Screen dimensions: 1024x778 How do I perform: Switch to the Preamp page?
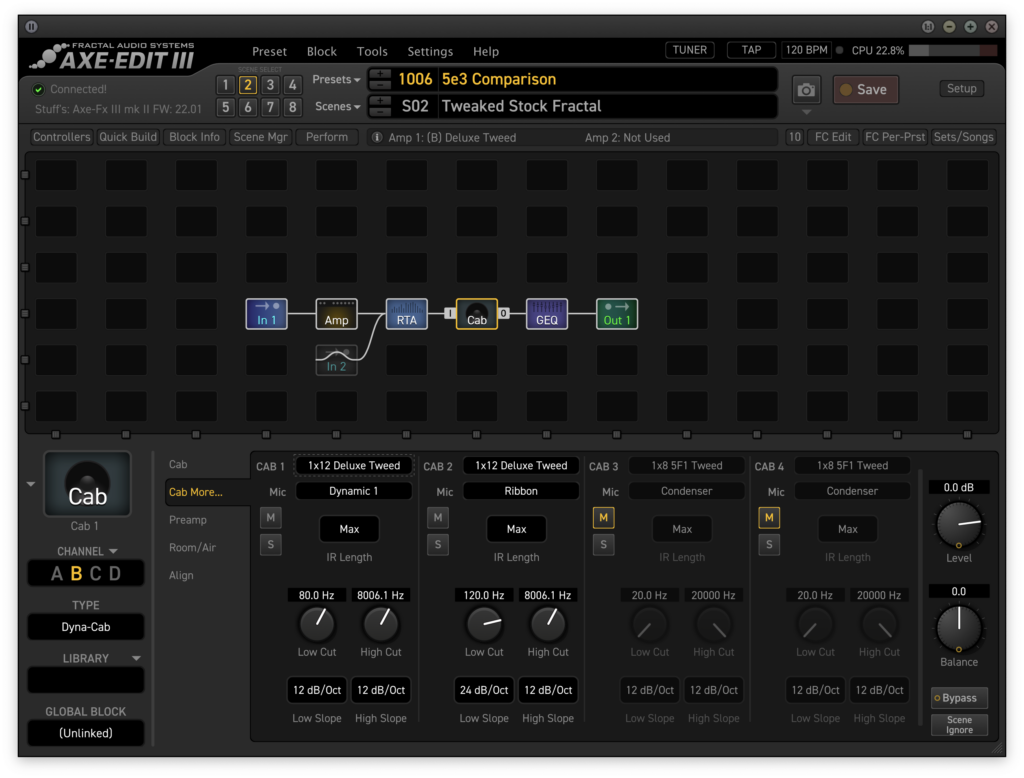(x=188, y=520)
